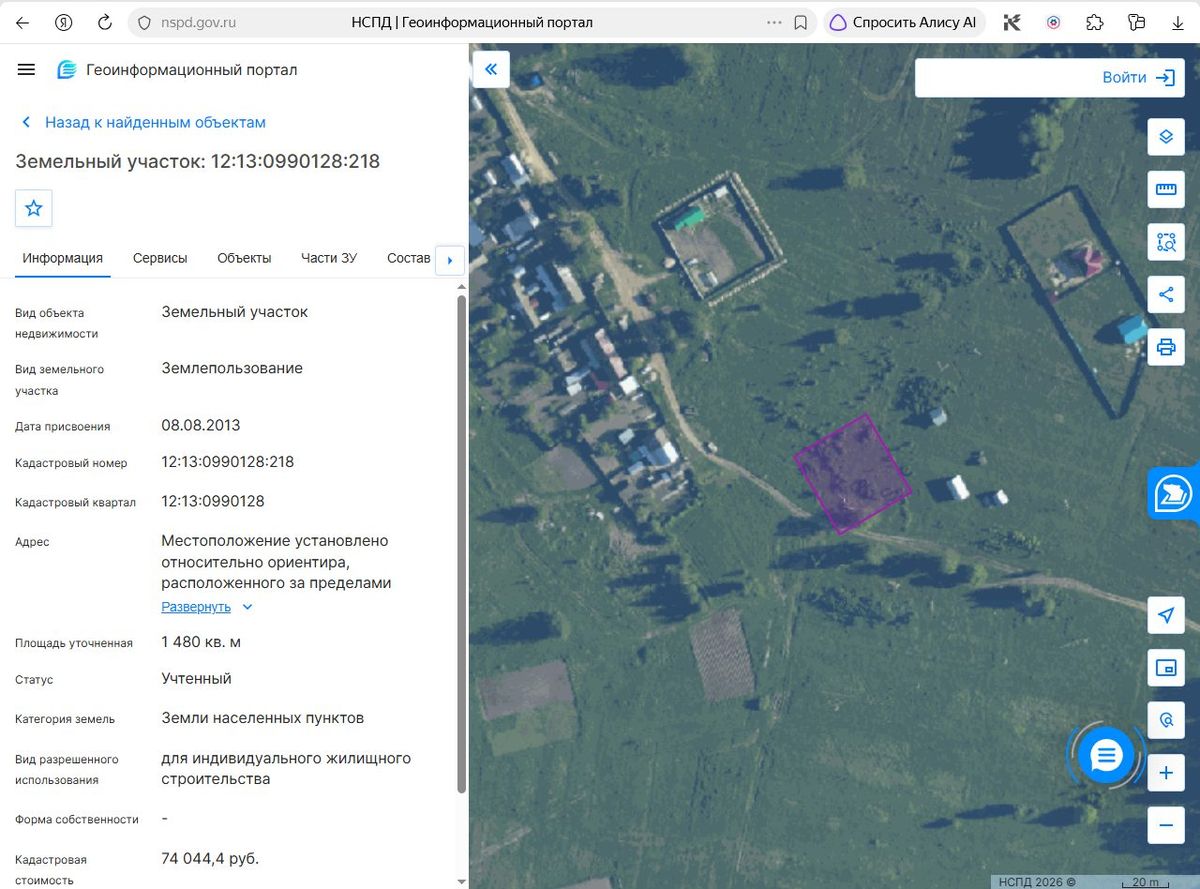Click the area value 1 480 кв. м
This screenshot has width=1200, height=889.
tap(201, 642)
